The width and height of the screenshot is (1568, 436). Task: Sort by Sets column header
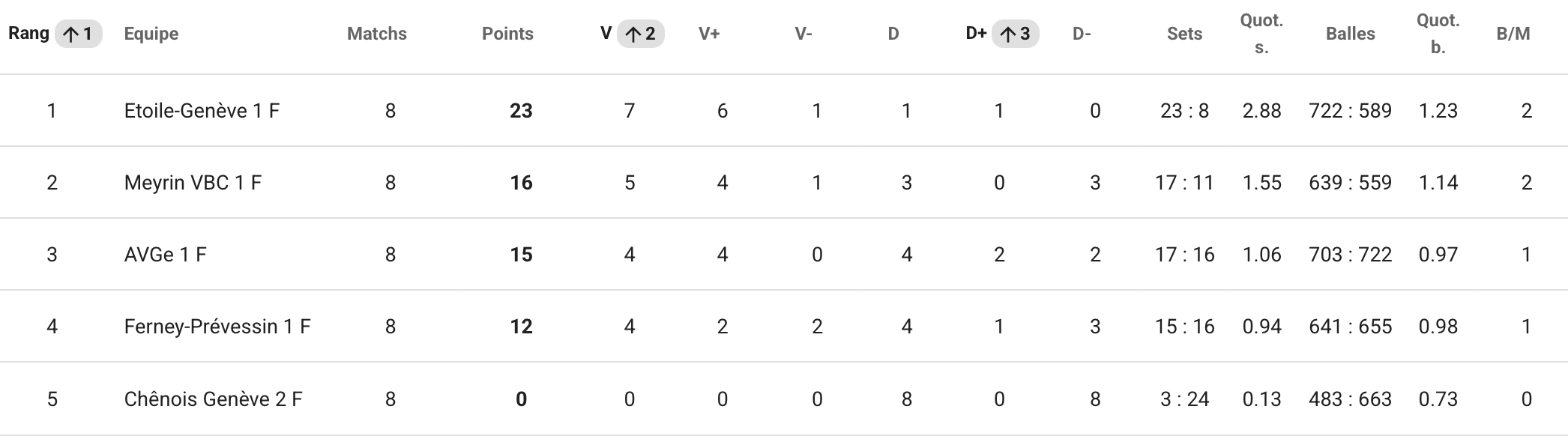(1184, 34)
